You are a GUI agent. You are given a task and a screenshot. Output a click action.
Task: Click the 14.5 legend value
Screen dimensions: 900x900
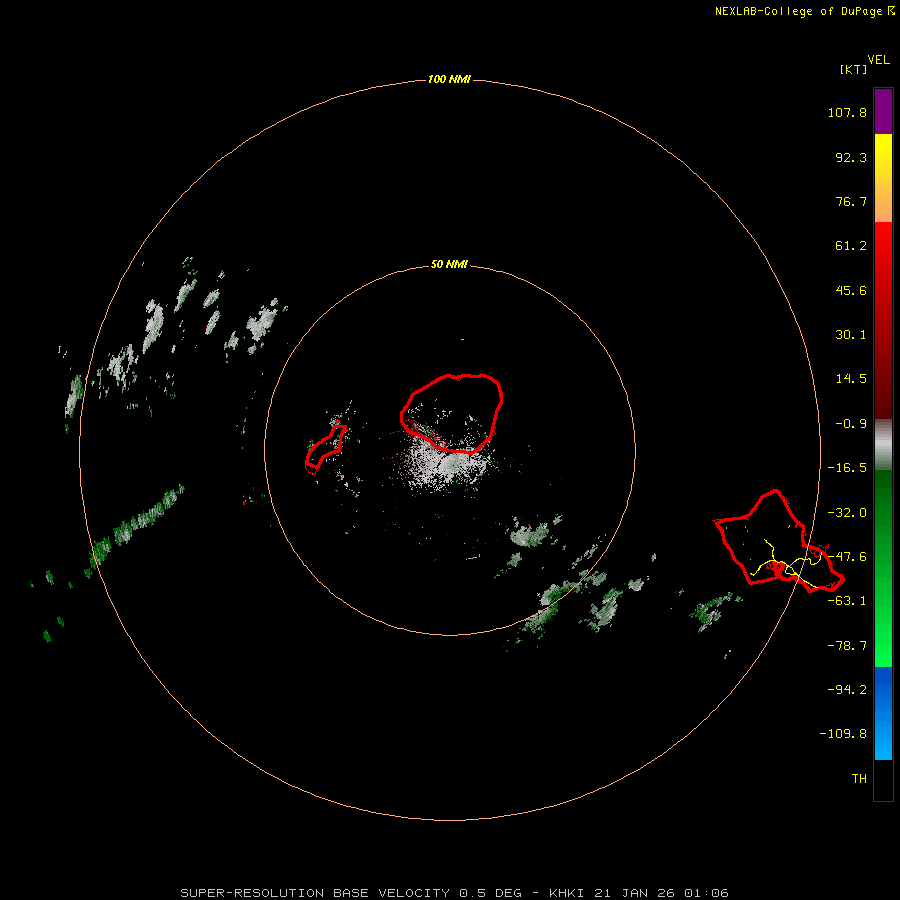coord(851,379)
